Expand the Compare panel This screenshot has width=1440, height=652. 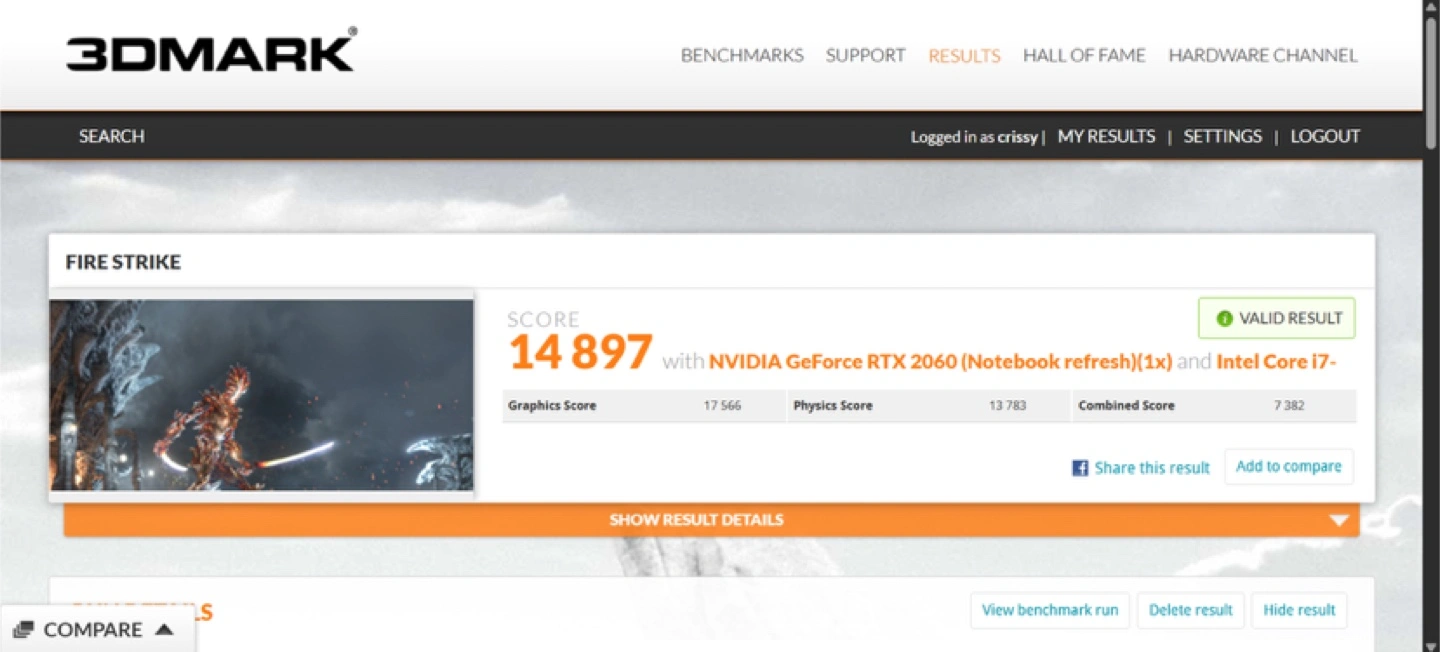pos(97,629)
